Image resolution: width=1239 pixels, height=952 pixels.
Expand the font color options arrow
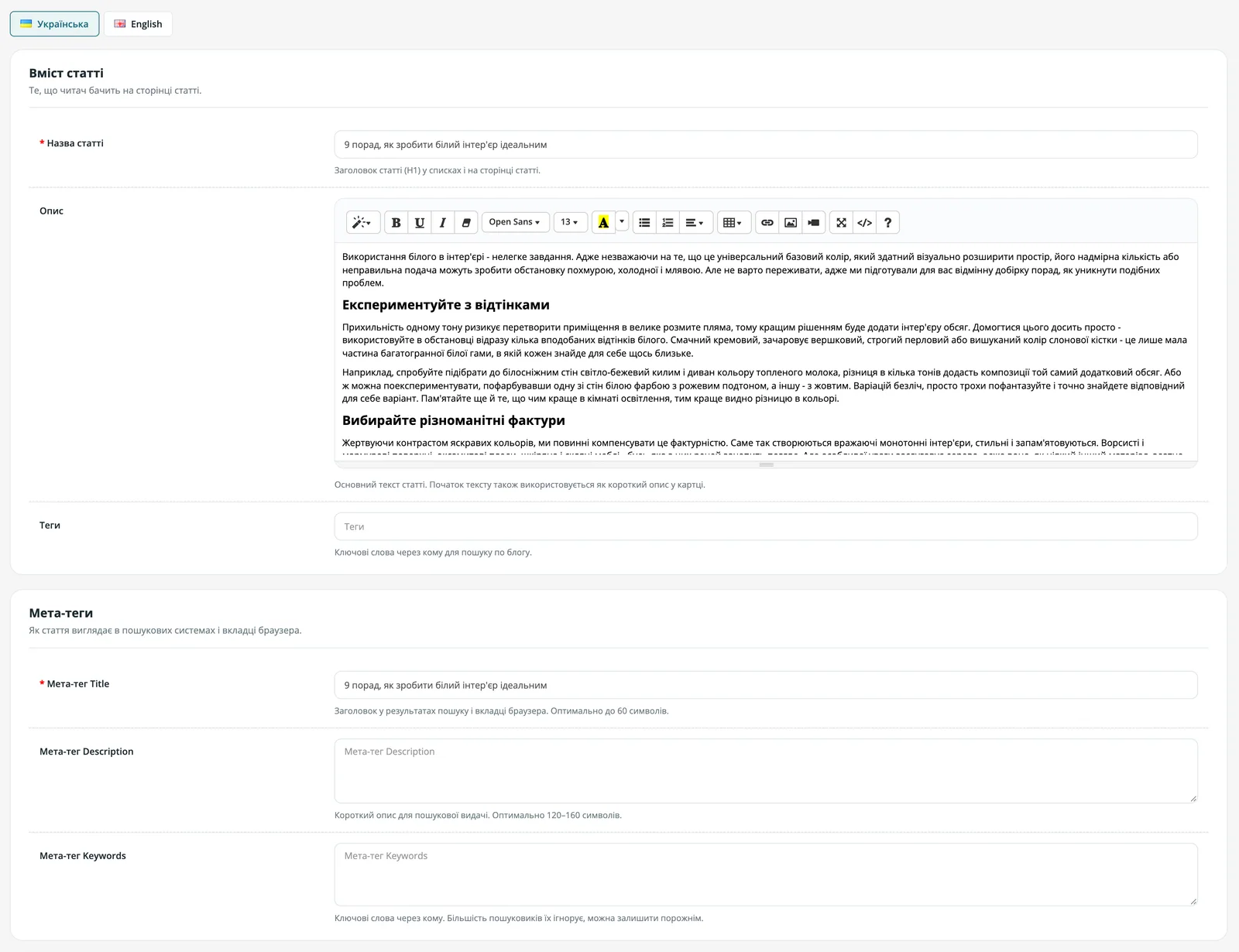[622, 223]
